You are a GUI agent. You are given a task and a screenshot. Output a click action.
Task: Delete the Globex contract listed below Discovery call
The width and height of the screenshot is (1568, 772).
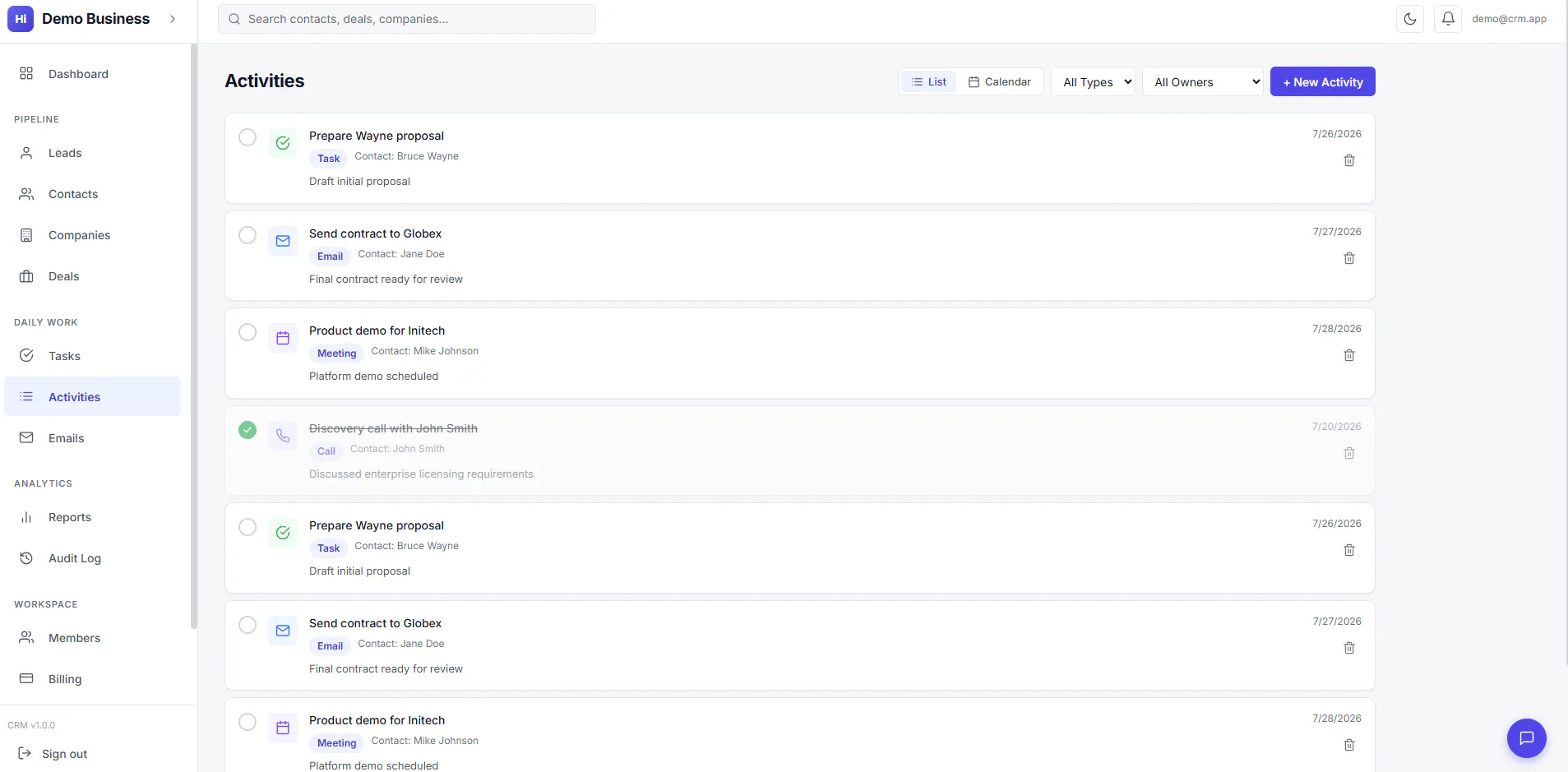[1349, 648]
